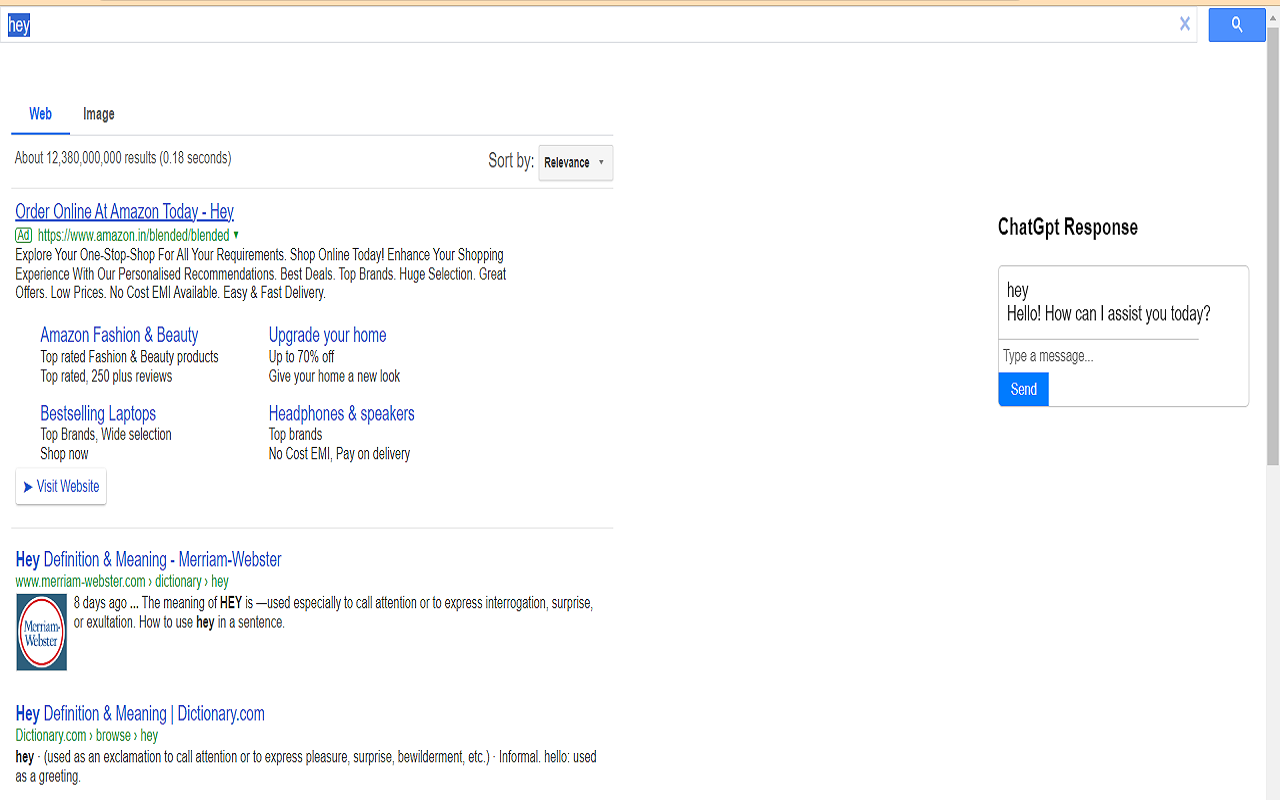Open the Merriam-Webster 'Hey Definition & Meaning' result
Image resolution: width=1280 pixels, height=800 pixels.
tap(148, 559)
